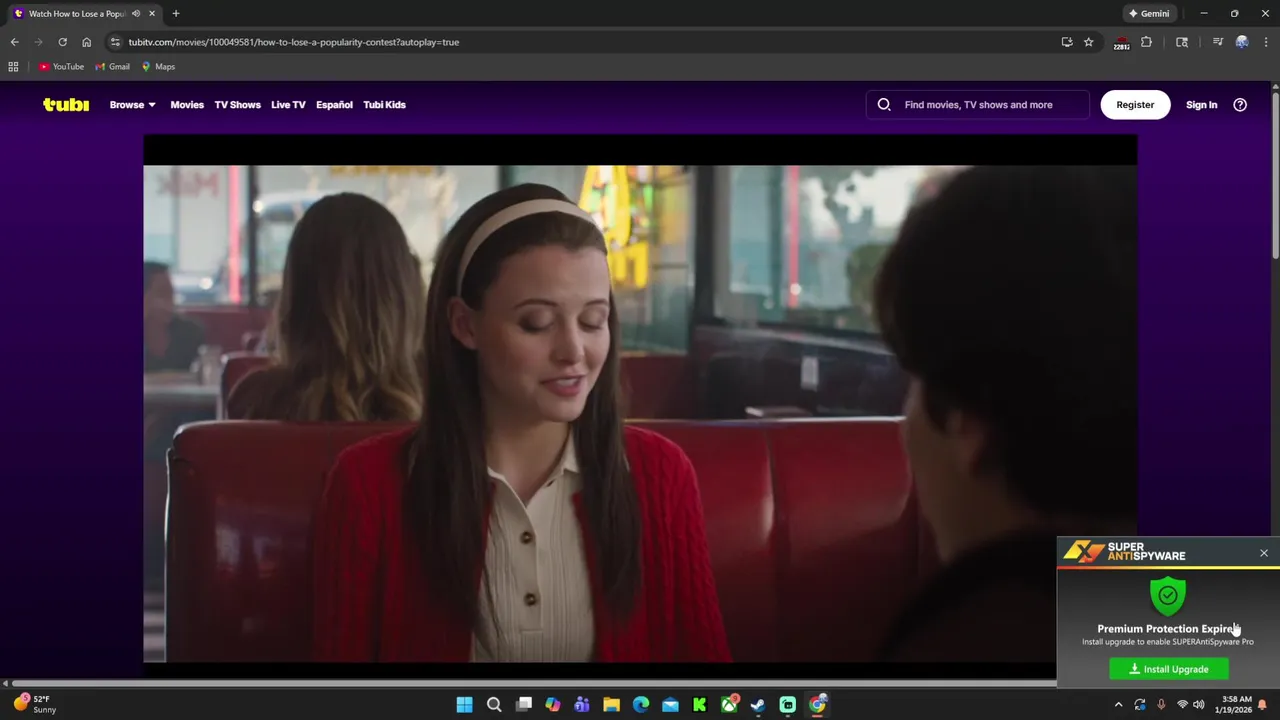Close the Tubi browser tab

point(152,14)
